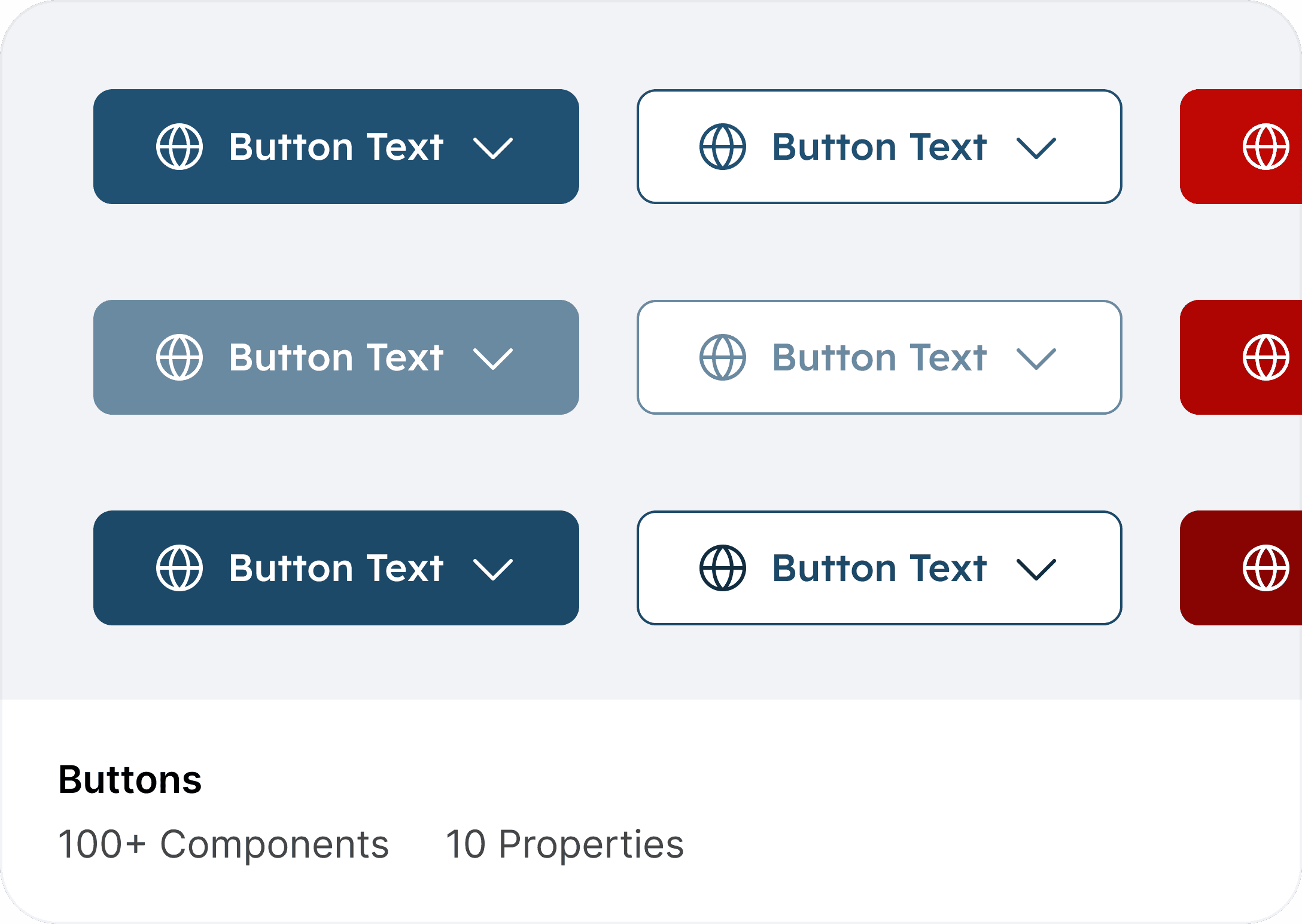Open chevron on faded blue filled button

click(x=493, y=359)
